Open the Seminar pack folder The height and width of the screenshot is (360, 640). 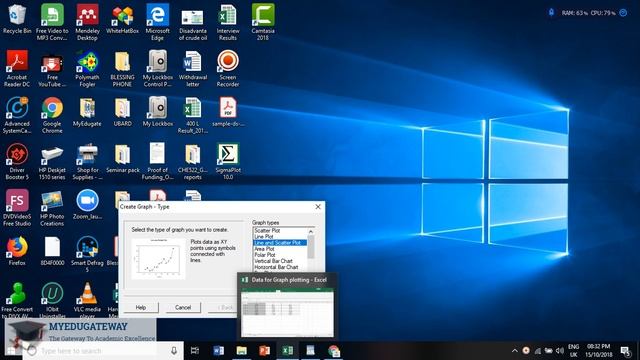click(122, 158)
